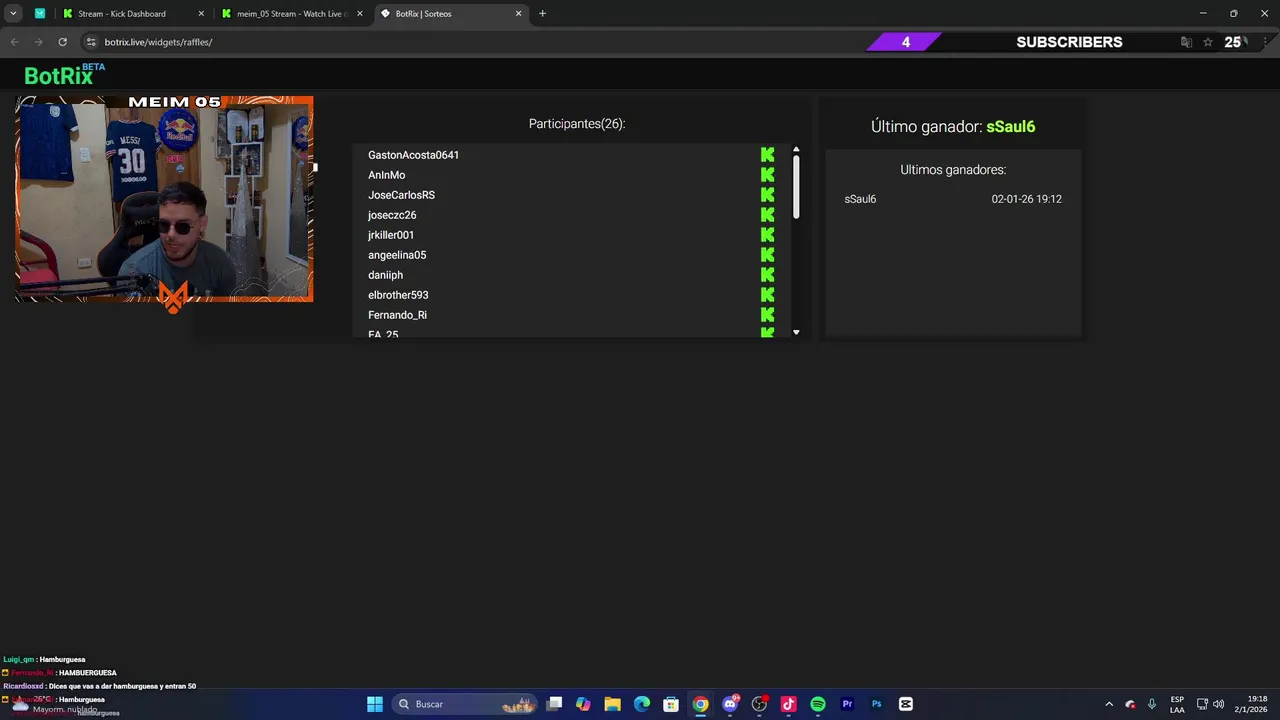Select the BotRix | Sorteos tab
The height and width of the screenshot is (720, 1280).
point(450,14)
